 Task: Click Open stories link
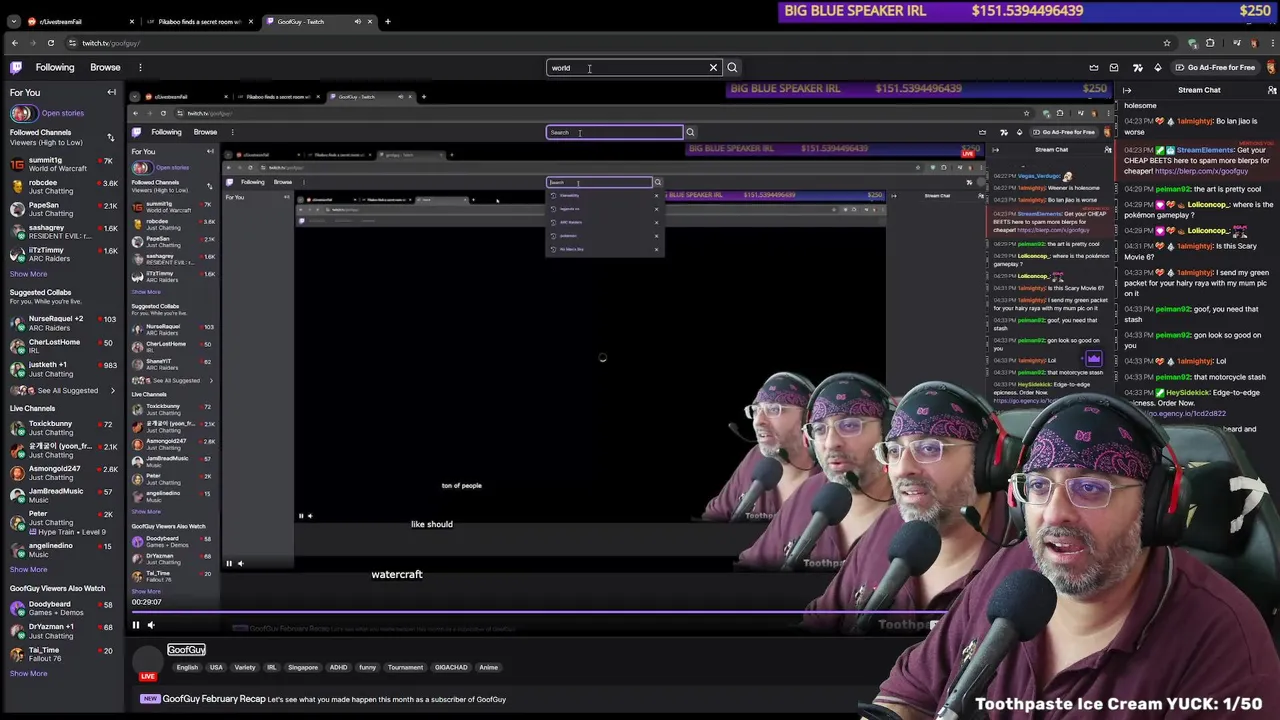[x=63, y=113]
